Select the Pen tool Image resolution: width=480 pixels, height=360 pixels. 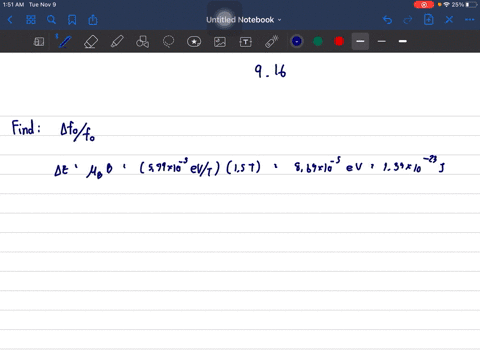pyautogui.click(x=64, y=42)
